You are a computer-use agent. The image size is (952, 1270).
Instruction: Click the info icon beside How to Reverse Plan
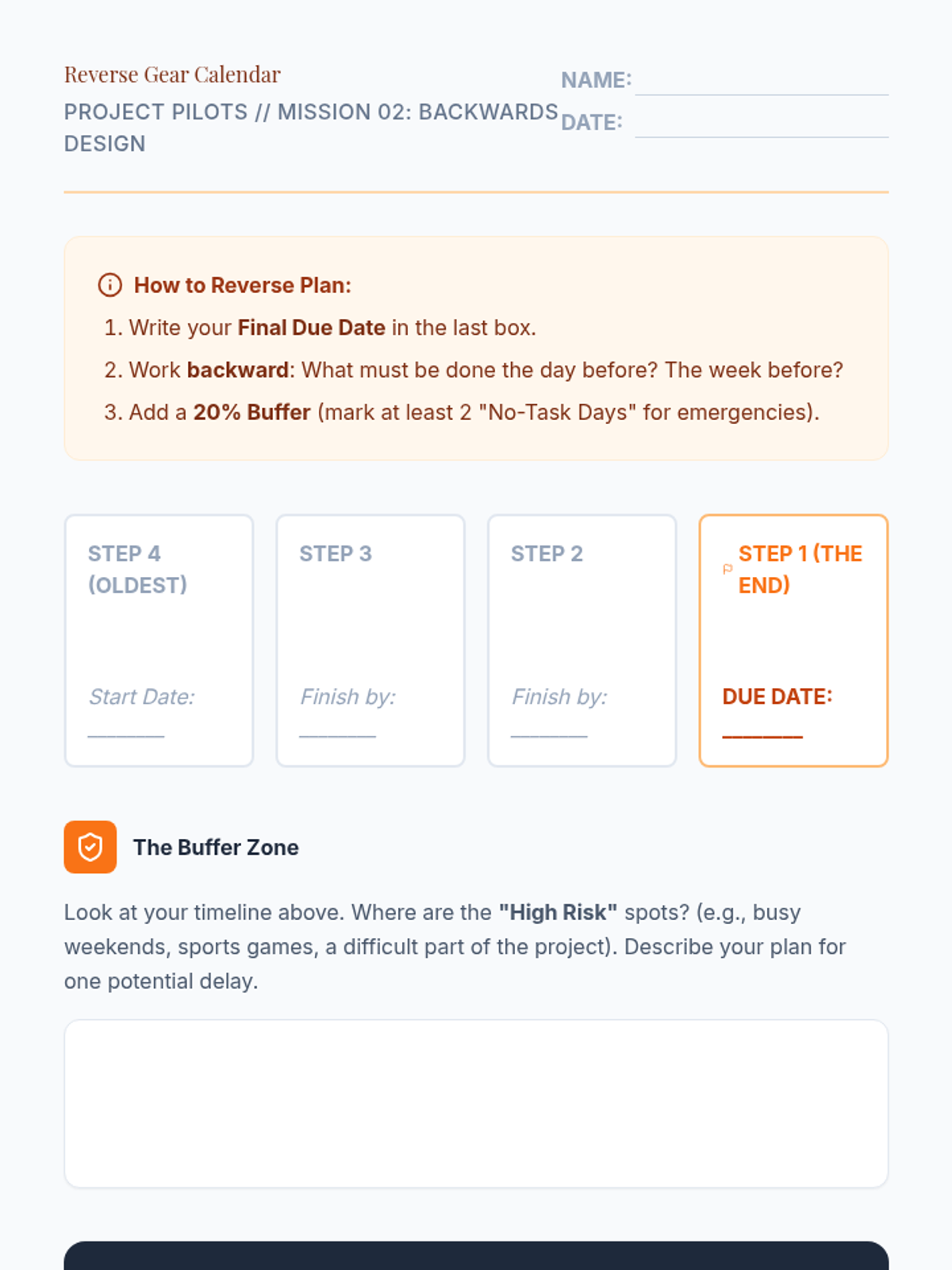109,285
